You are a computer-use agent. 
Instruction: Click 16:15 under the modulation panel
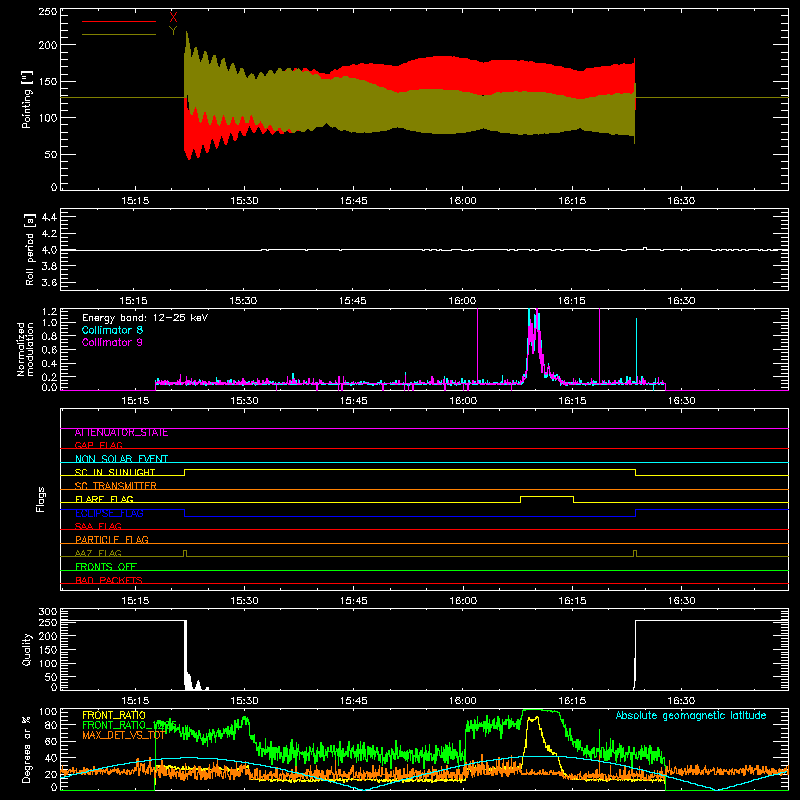(x=572, y=401)
